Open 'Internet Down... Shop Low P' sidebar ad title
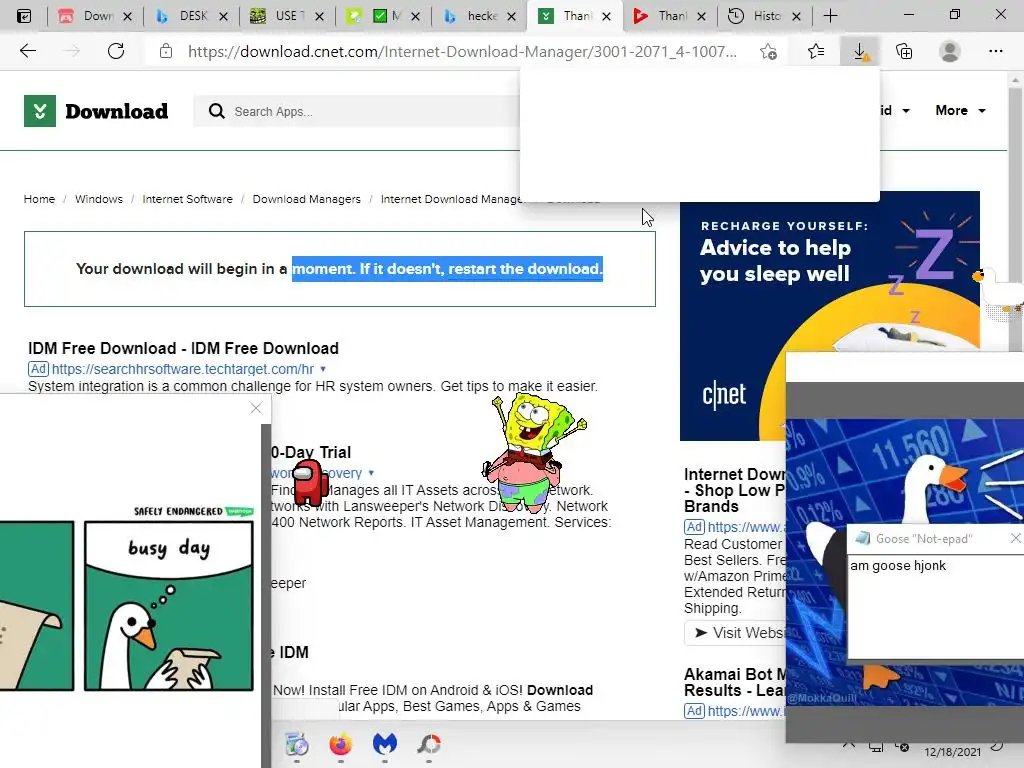 735,490
